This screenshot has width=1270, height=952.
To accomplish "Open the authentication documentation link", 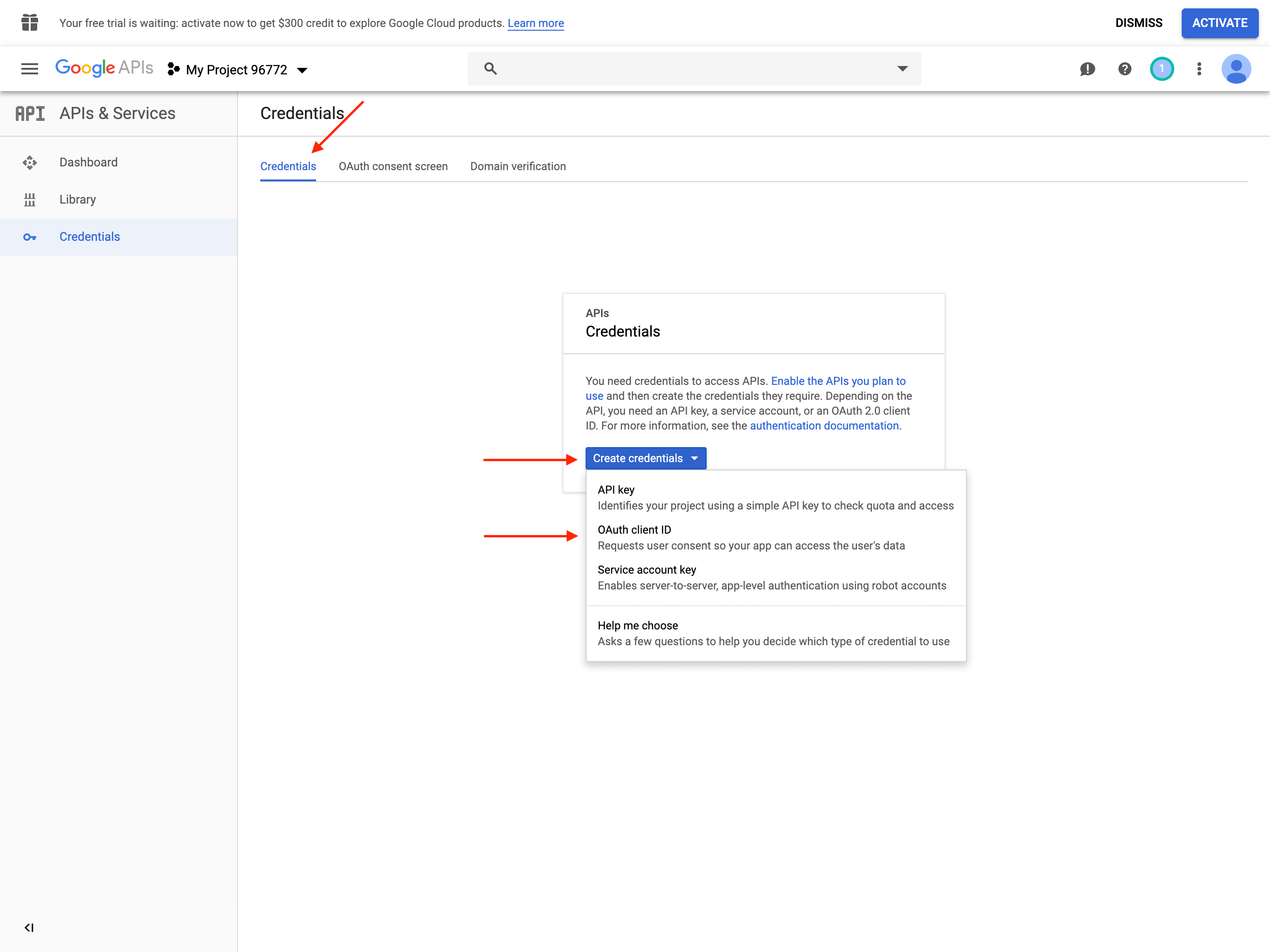I will tap(824, 425).
